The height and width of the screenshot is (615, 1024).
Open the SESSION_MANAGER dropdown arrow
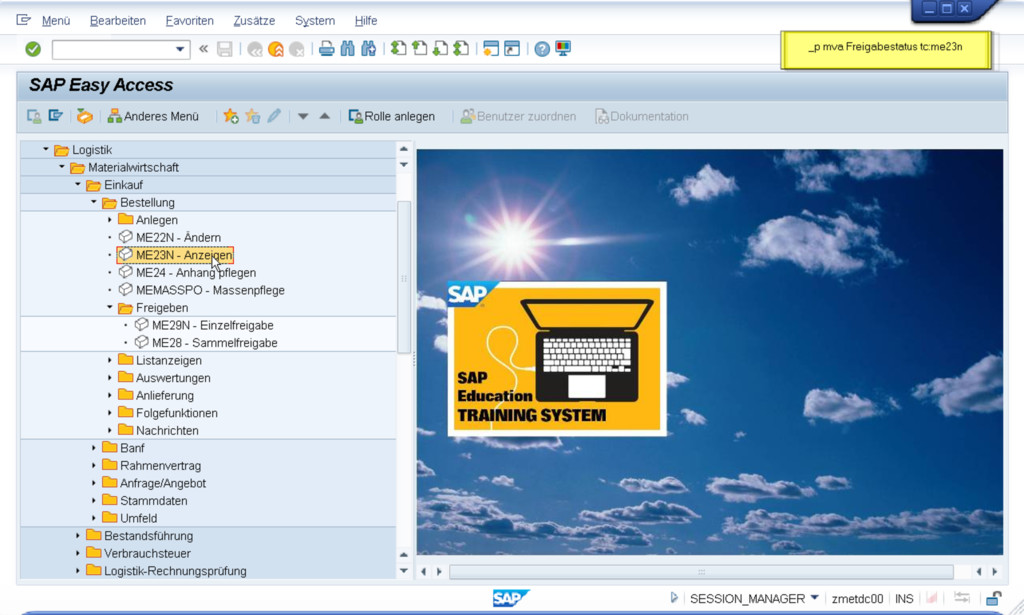click(x=815, y=598)
